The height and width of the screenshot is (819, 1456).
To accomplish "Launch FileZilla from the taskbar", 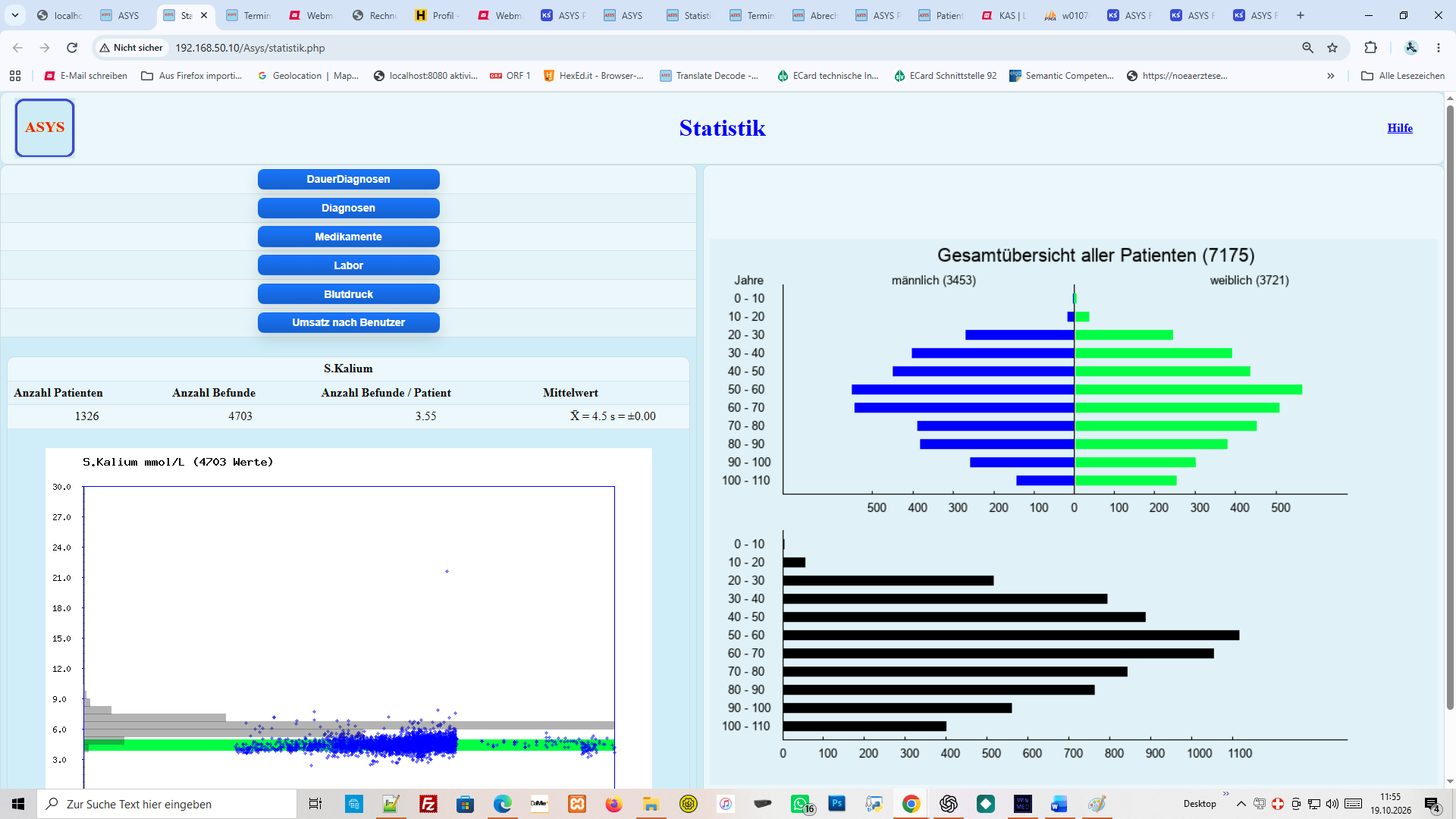I will click(x=428, y=804).
